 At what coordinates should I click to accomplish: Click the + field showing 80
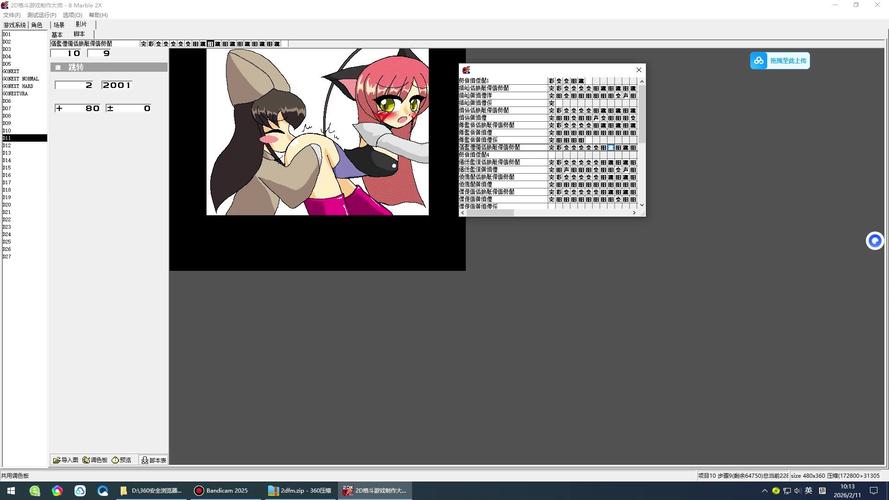point(78,108)
